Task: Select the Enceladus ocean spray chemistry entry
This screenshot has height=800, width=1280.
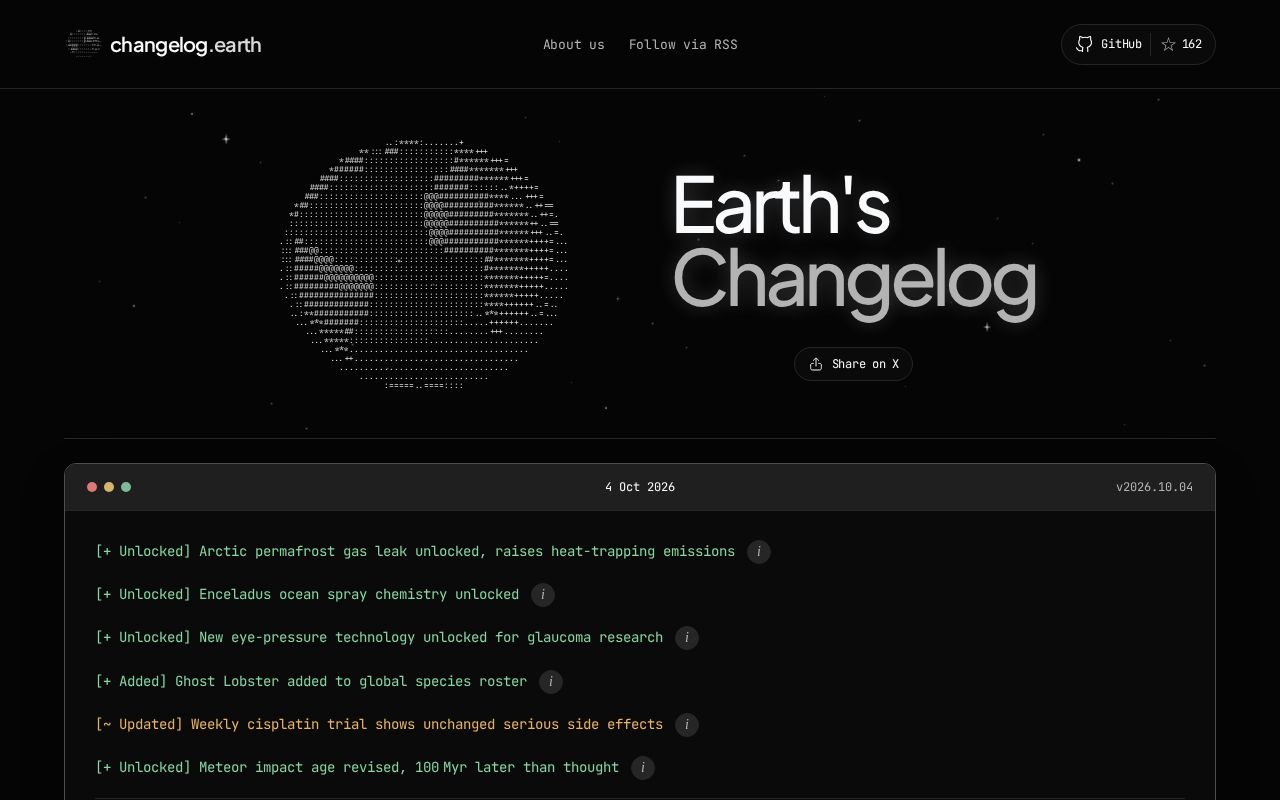Action: click(x=307, y=595)
